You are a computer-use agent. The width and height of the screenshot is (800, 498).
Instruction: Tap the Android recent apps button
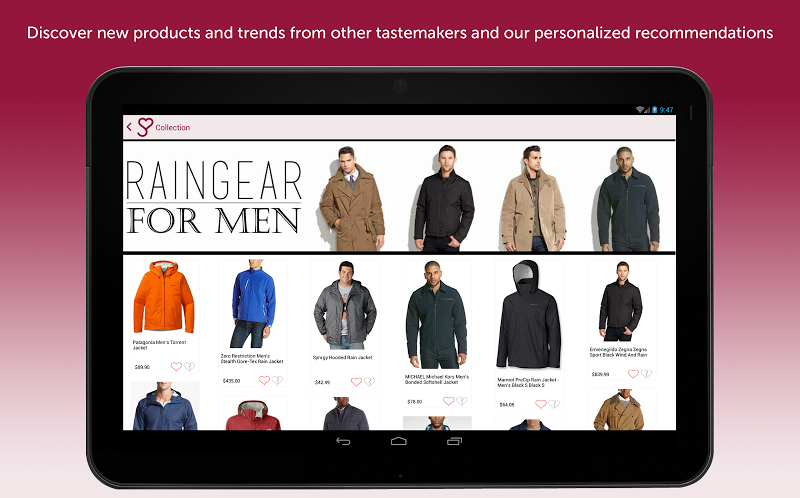454,441
